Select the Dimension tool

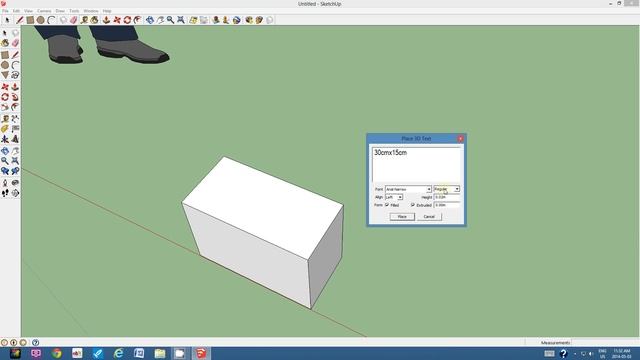pyautogui.click(x=15, y=119)
